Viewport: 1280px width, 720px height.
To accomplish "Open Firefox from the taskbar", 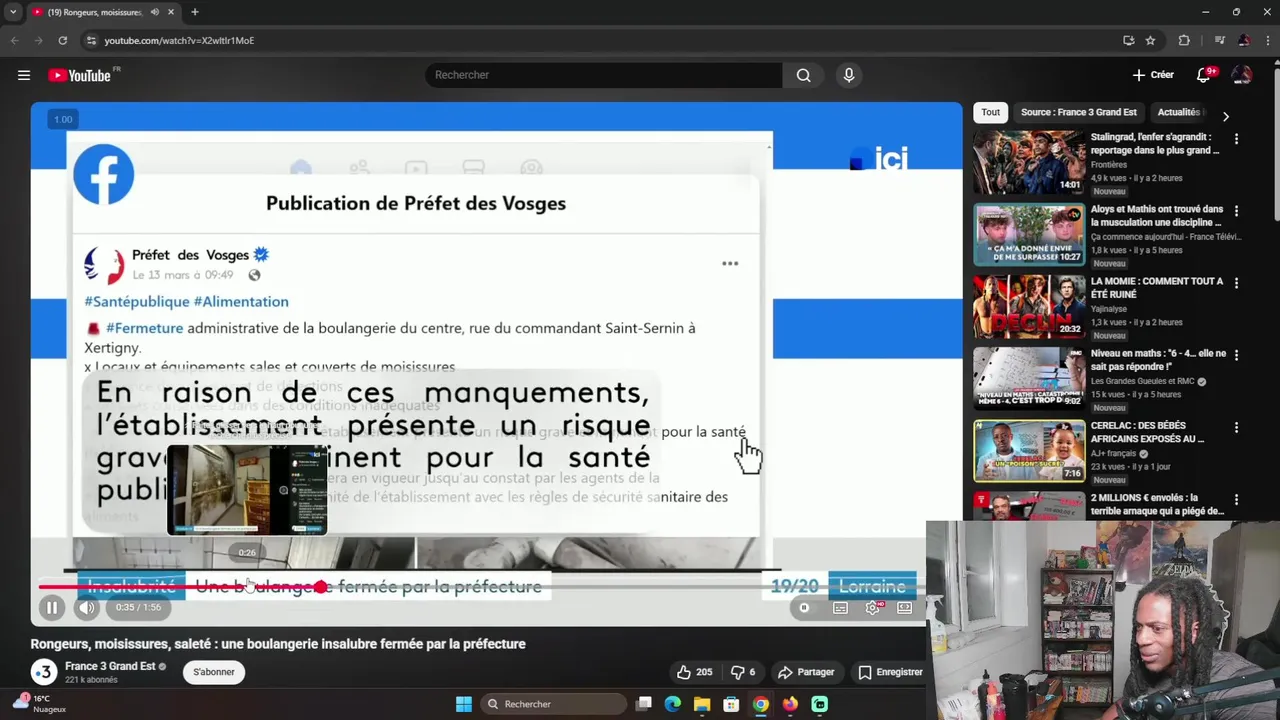I will (x=790, y=704).
